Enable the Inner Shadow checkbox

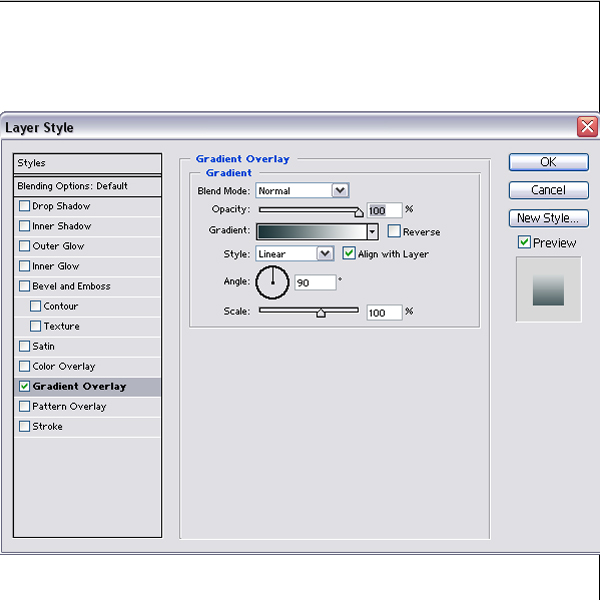(x=24, y=226)
